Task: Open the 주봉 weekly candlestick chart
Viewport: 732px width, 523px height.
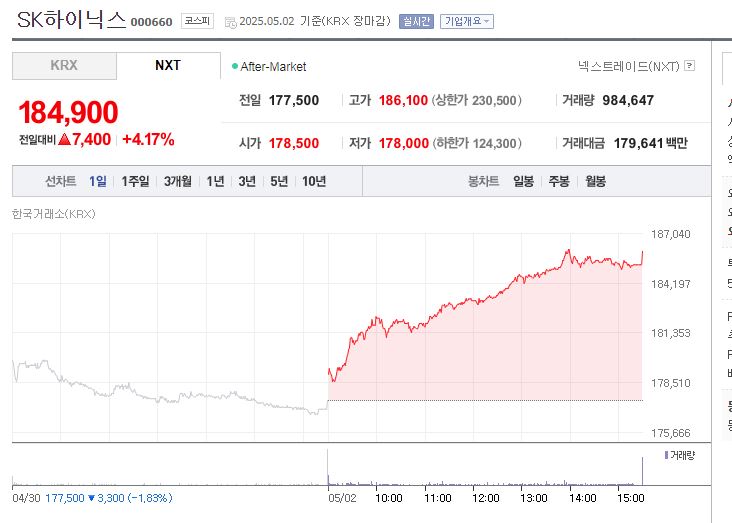Action: click(558, 181)
